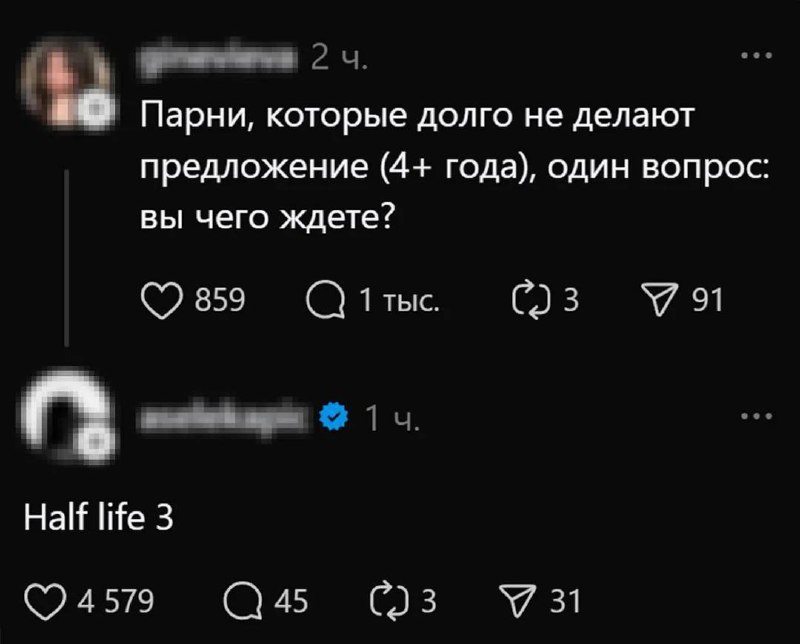Click the blue verified badge on reply
Screen dimensions: 800x644
333,417
